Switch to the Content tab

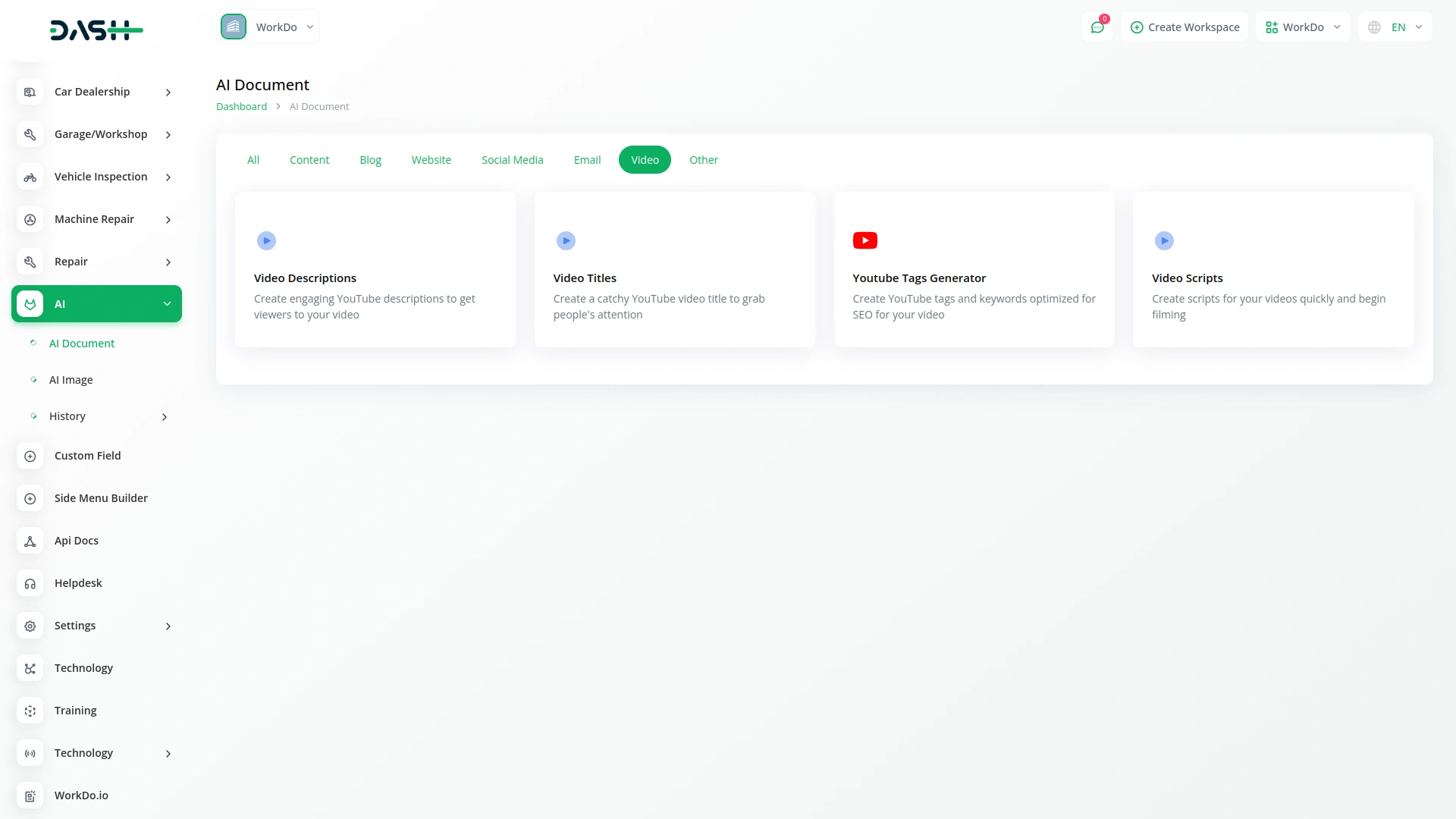pyautogui.click(x=309, y=160)
